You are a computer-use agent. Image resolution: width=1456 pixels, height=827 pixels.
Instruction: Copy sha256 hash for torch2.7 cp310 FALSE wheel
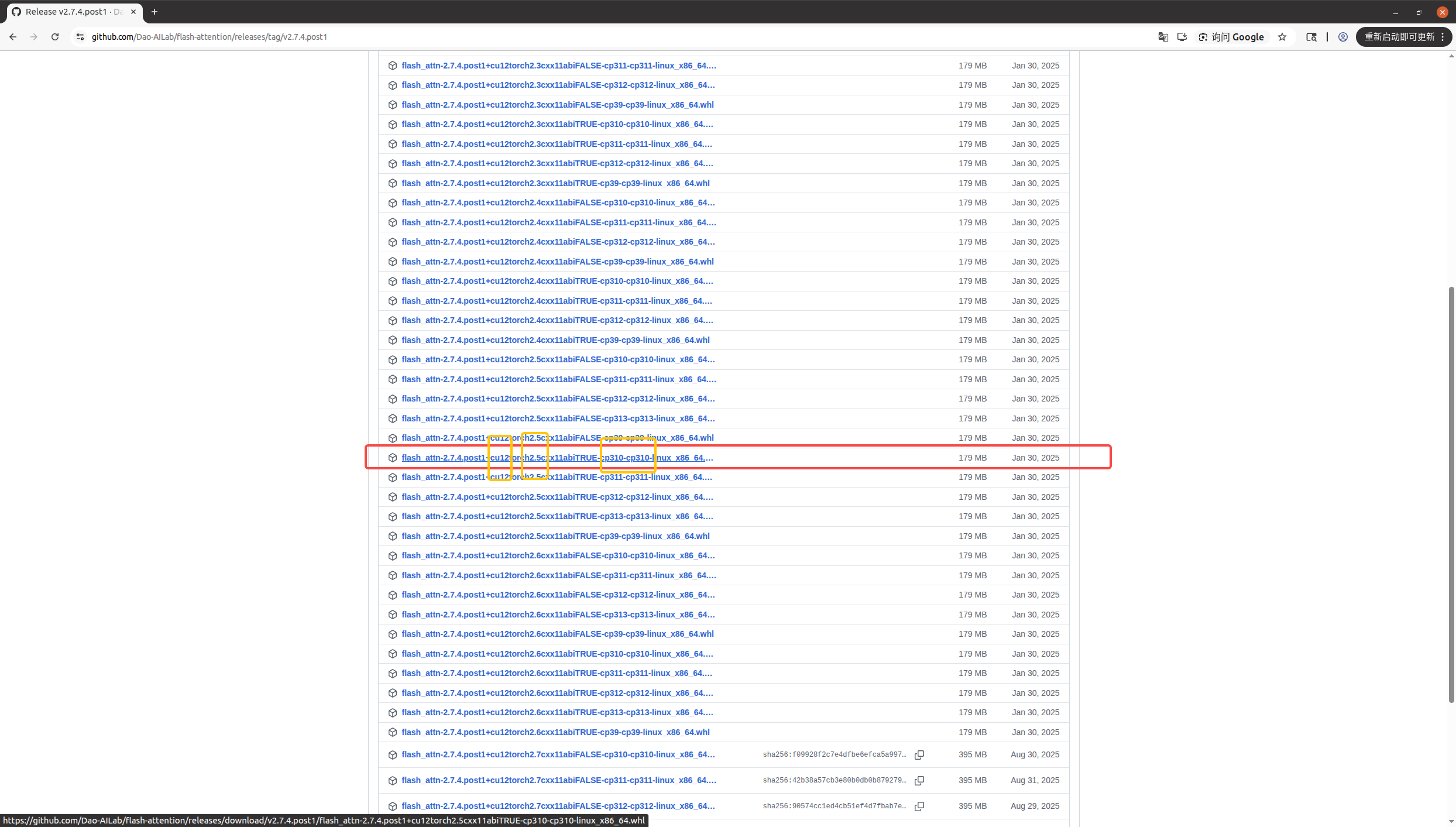pos(919,755)
